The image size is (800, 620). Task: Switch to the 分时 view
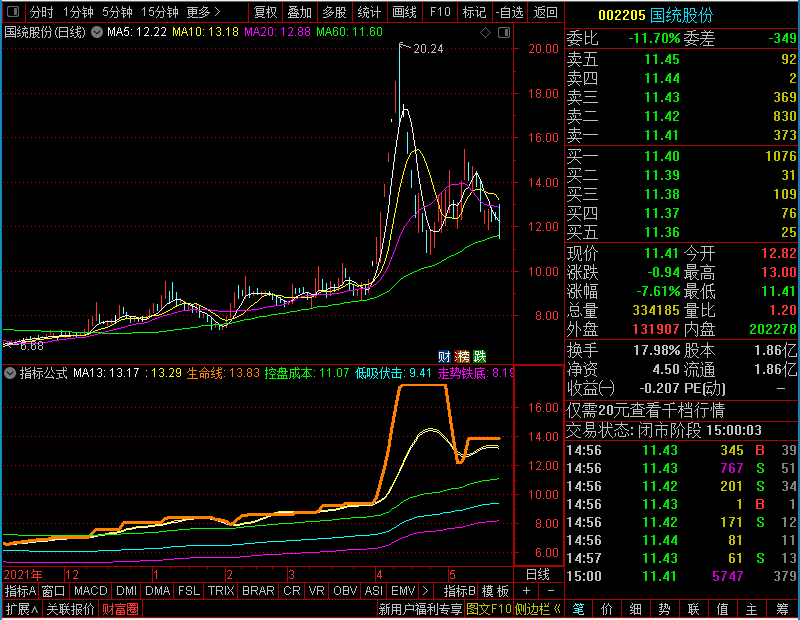pos(41,12)
